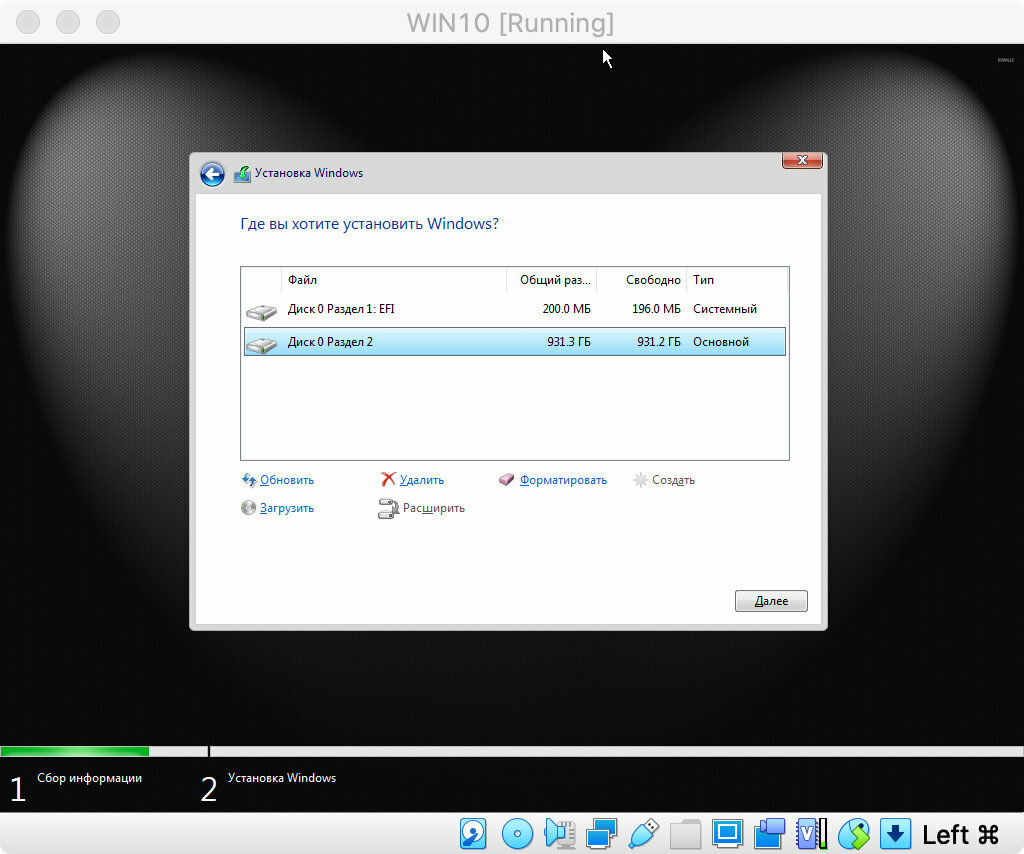This screenshot has width=1024, height=854.
Task: Open VirtualBox network adapters icon
Action: click(x=601, y=834)
